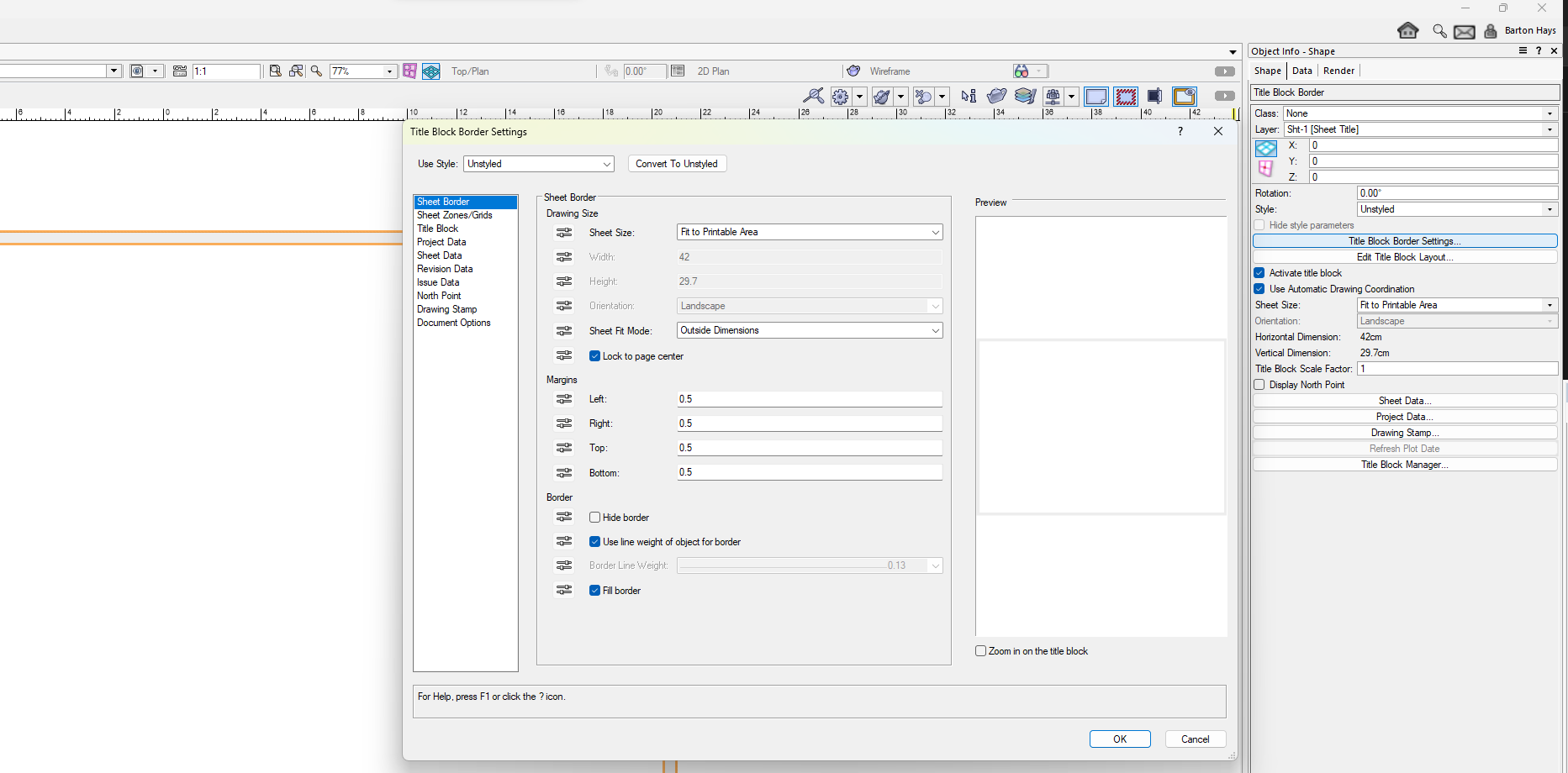
Task: Click the Object Info panel menu icon
Action: (x=1523, y=51)
